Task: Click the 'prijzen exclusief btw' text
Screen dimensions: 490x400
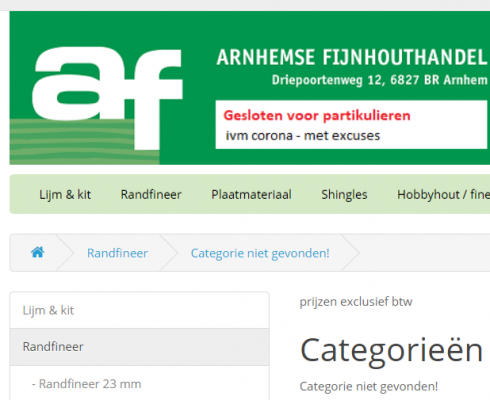Action: point(356,302)
